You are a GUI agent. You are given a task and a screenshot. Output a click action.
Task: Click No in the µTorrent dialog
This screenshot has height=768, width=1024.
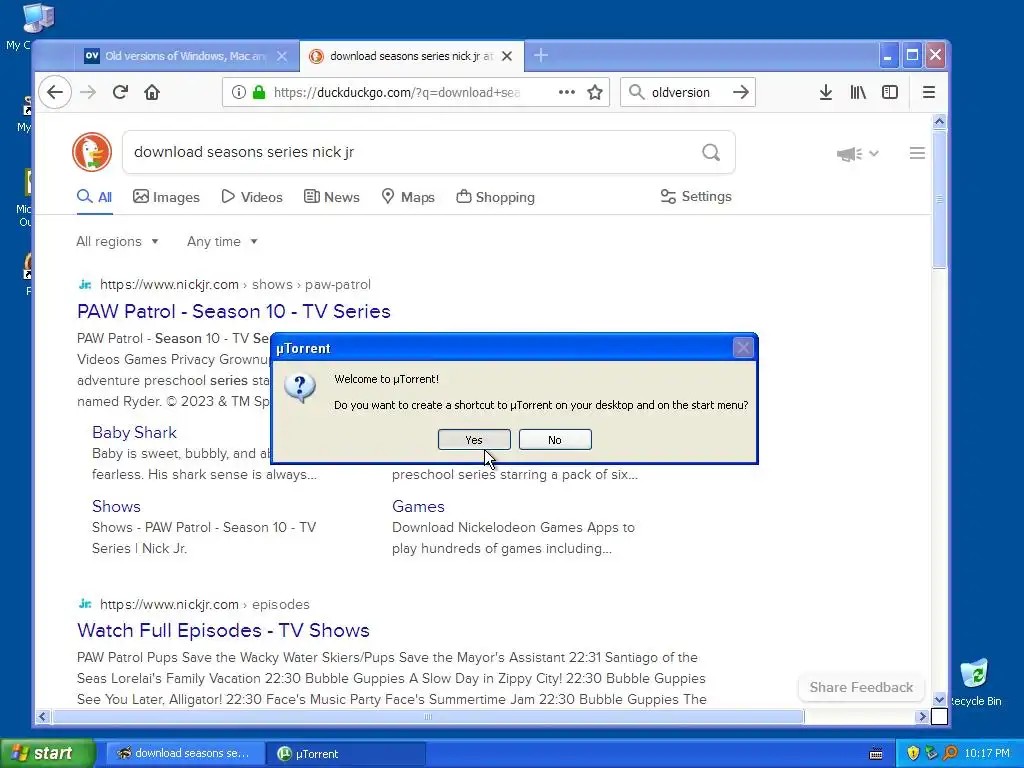point(555,440)
